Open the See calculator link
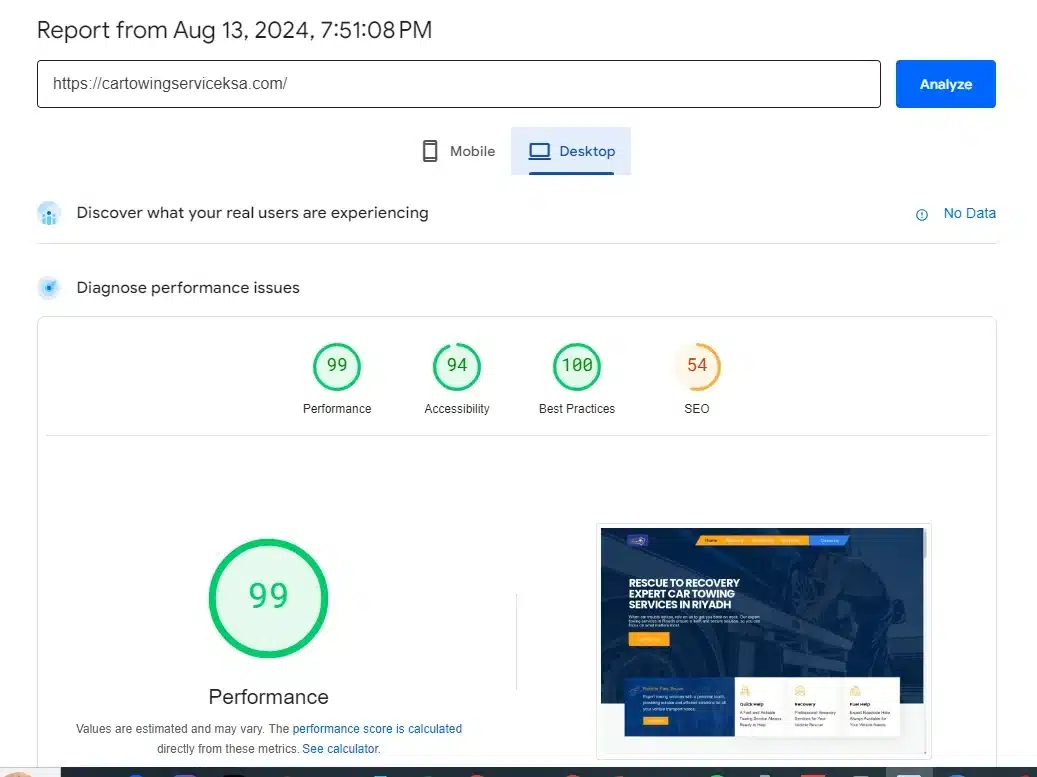Image resolution: width=1037 pixels, height=777 pixels. (340, 748)
